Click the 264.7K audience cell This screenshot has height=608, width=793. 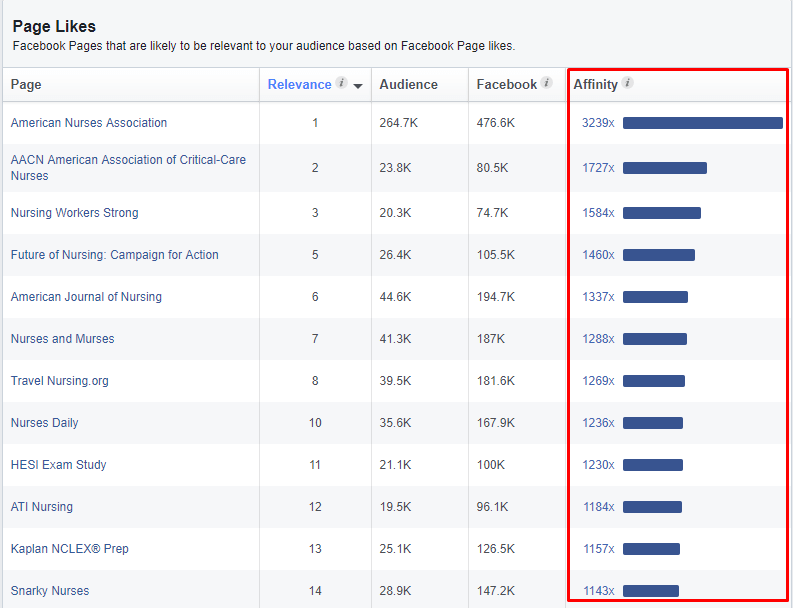399,123
